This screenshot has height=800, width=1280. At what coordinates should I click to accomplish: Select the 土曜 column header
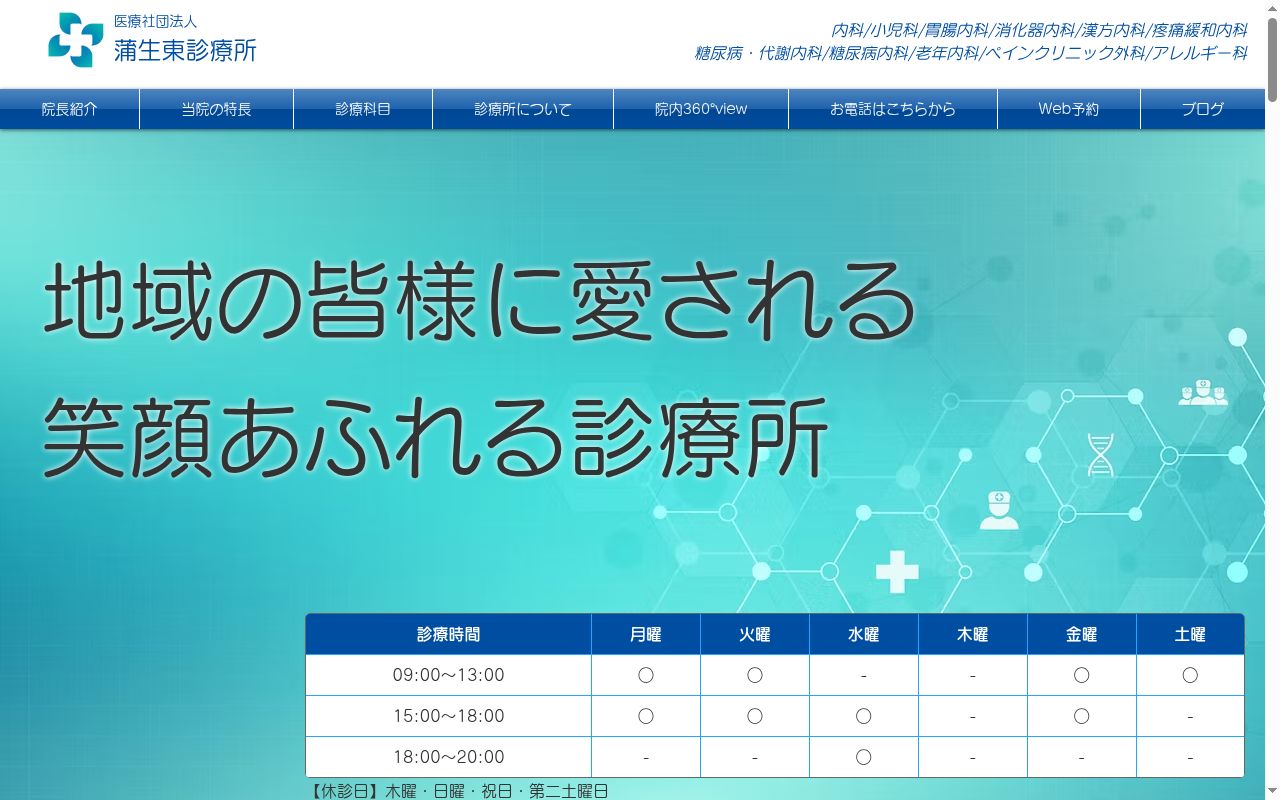(1190, 634)
